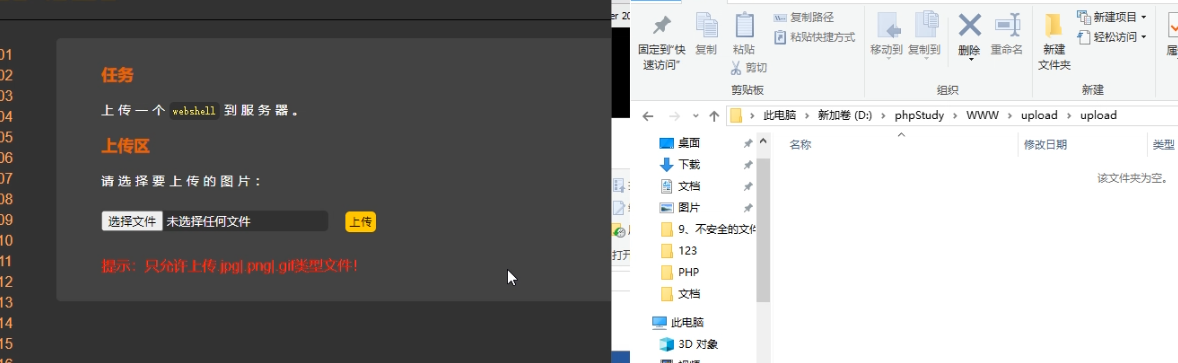Click the folder icon in the address bar

(x=736, y=116)
